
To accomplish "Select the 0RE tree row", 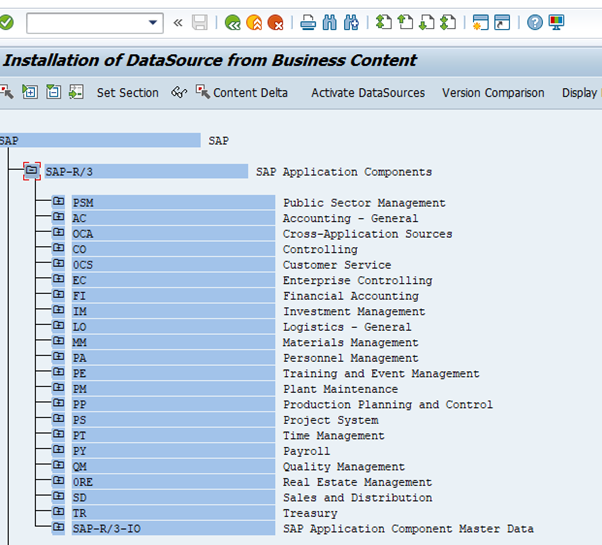I will coord(173,482).
